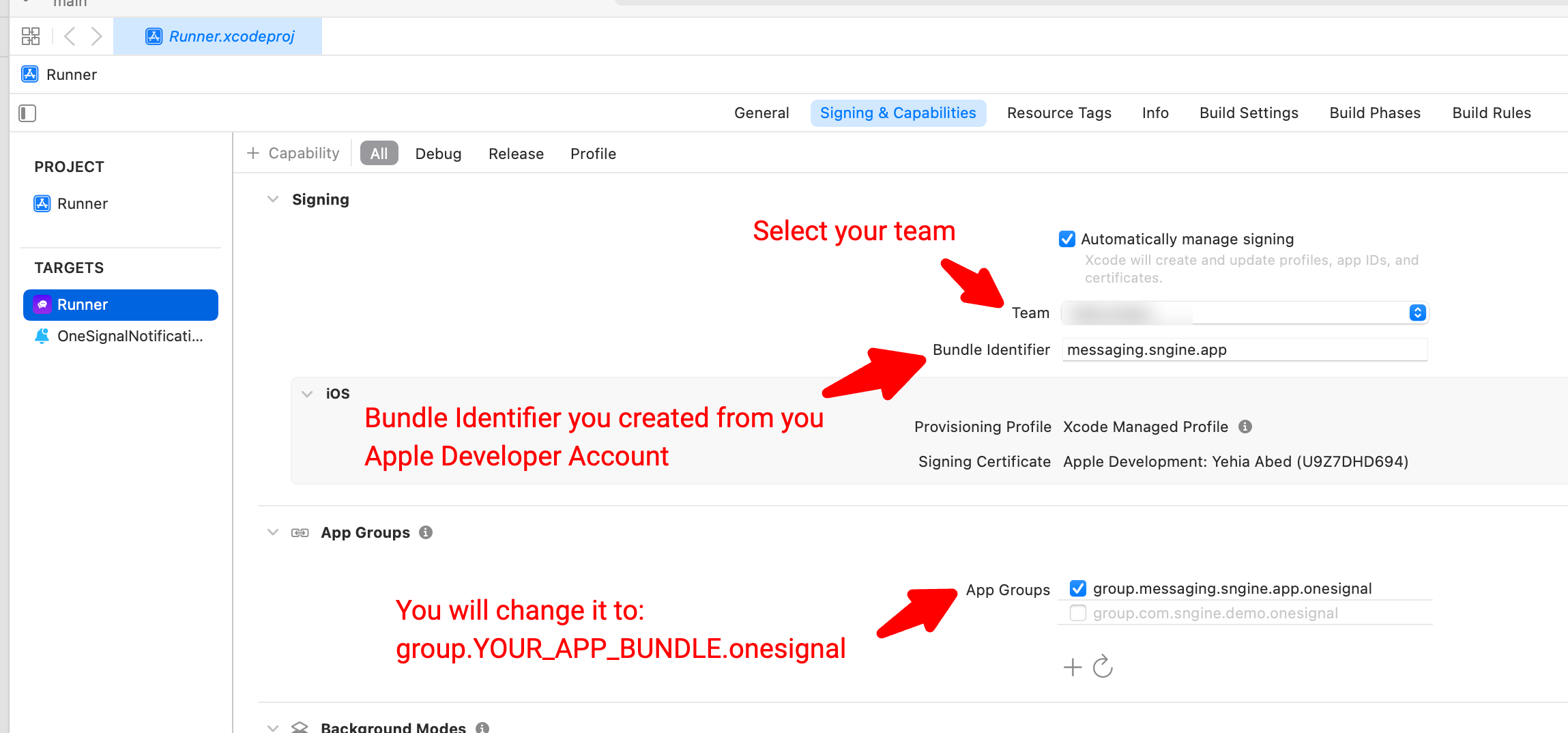Open the Resource Tags tab

[x=1059, y=113]
